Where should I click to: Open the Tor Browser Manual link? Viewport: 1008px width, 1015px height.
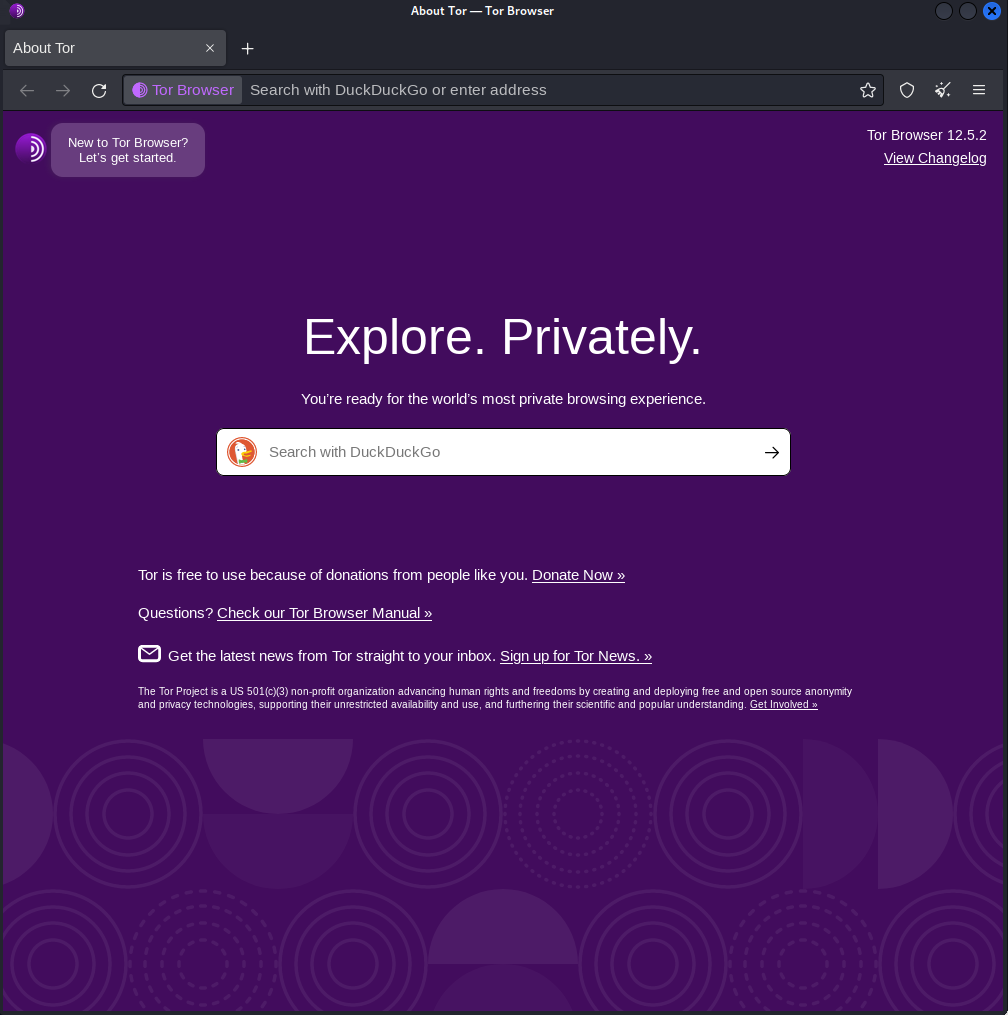(324, 613)
